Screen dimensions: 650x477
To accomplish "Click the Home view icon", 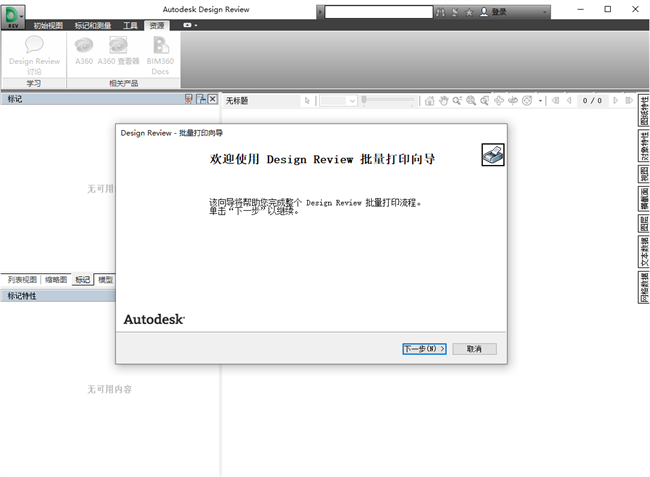I will coord(430,101).
